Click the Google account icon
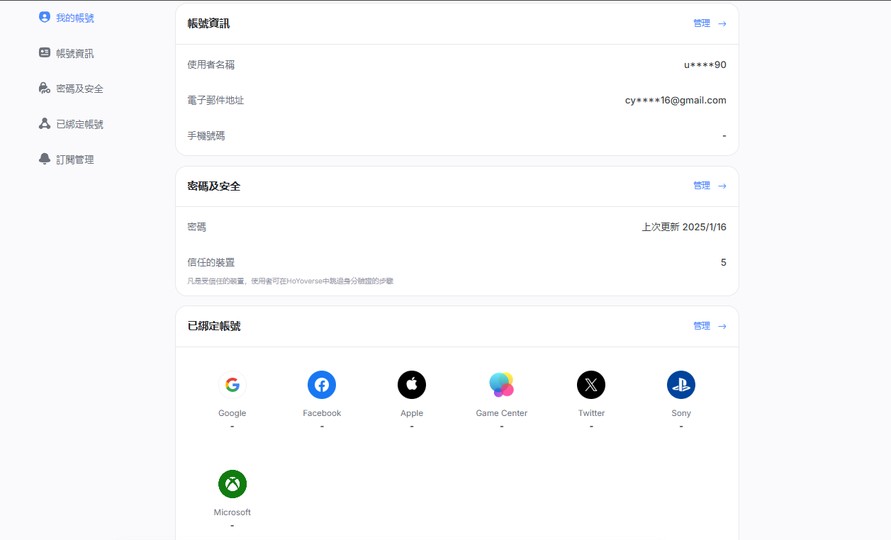 [232, 385]
